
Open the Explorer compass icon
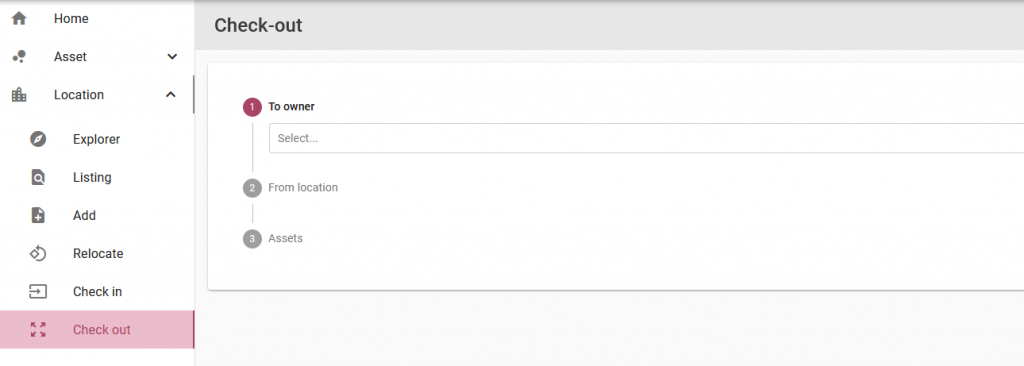[x=38, y=139]
